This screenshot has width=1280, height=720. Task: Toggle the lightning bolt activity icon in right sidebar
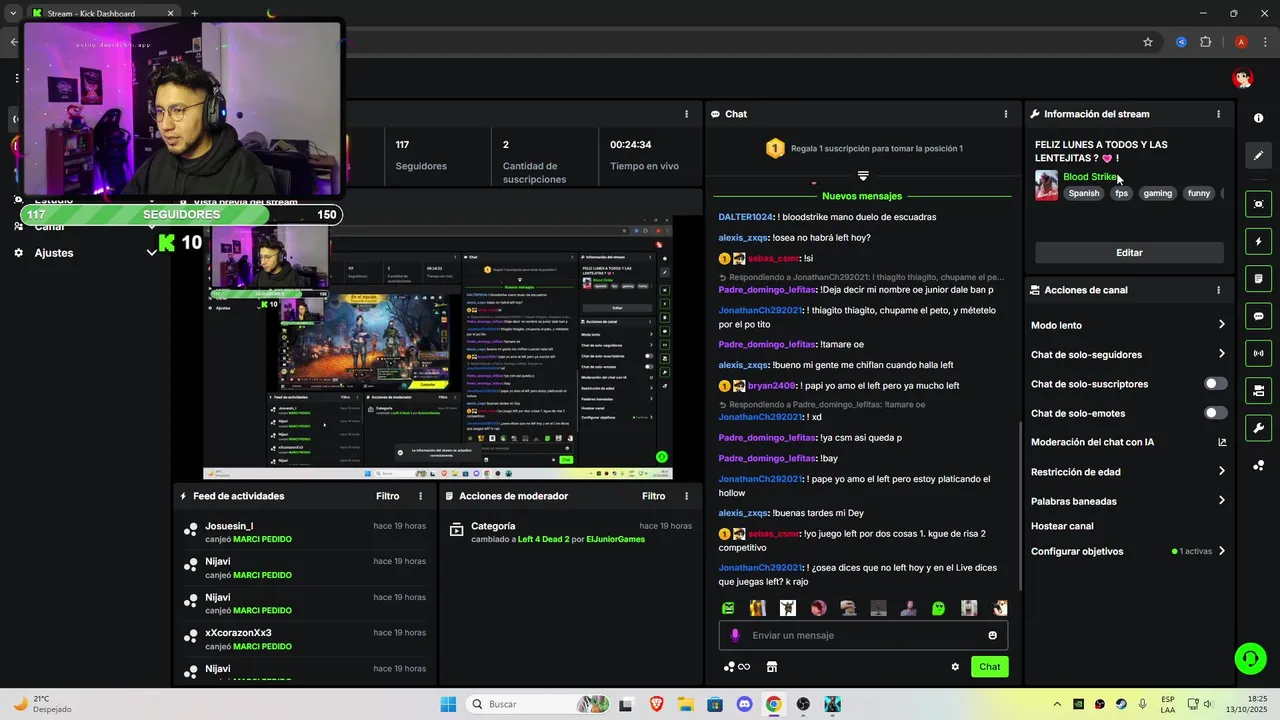1258,242
